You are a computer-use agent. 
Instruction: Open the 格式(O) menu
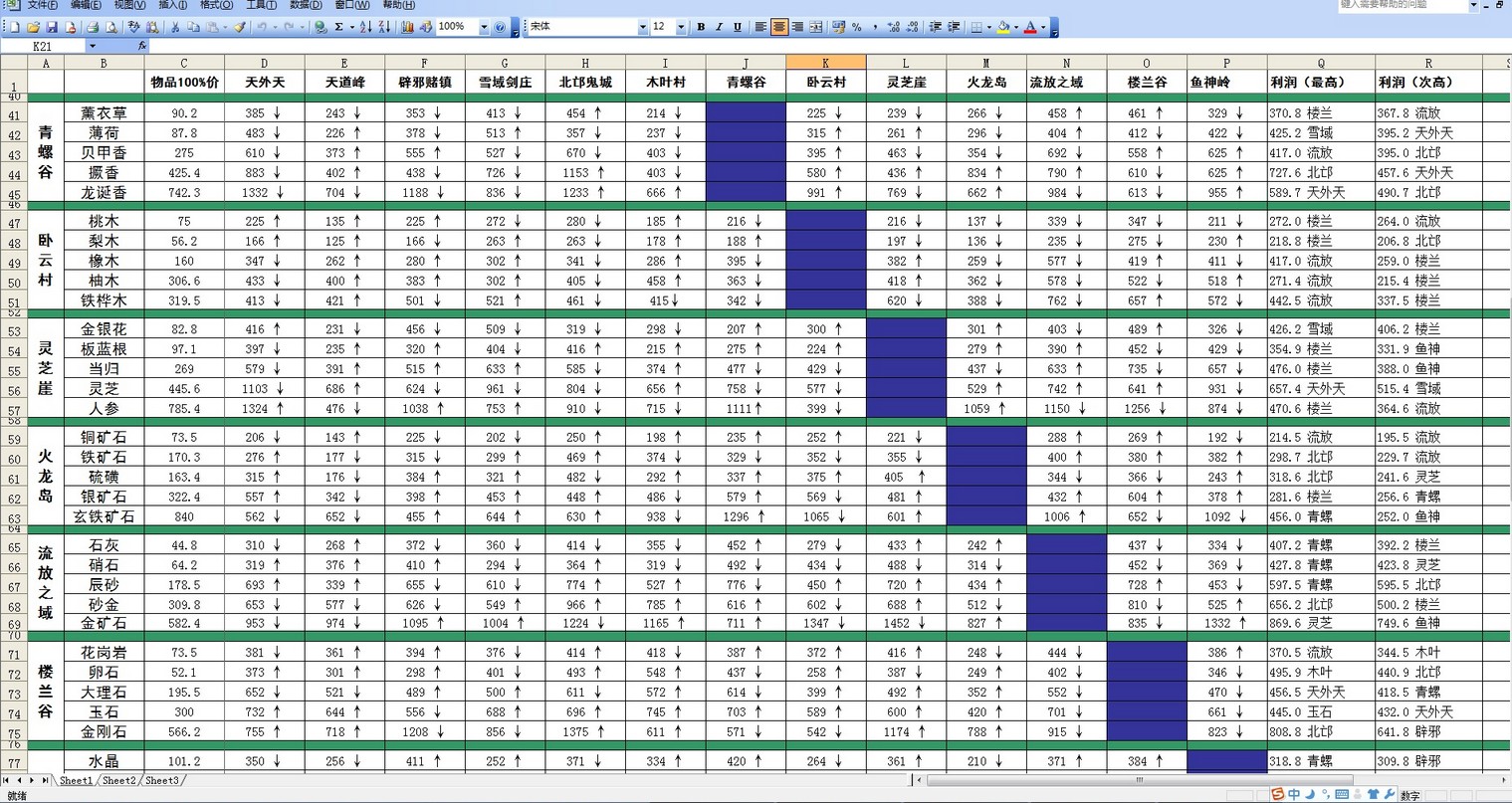click(x=216, y=5)
